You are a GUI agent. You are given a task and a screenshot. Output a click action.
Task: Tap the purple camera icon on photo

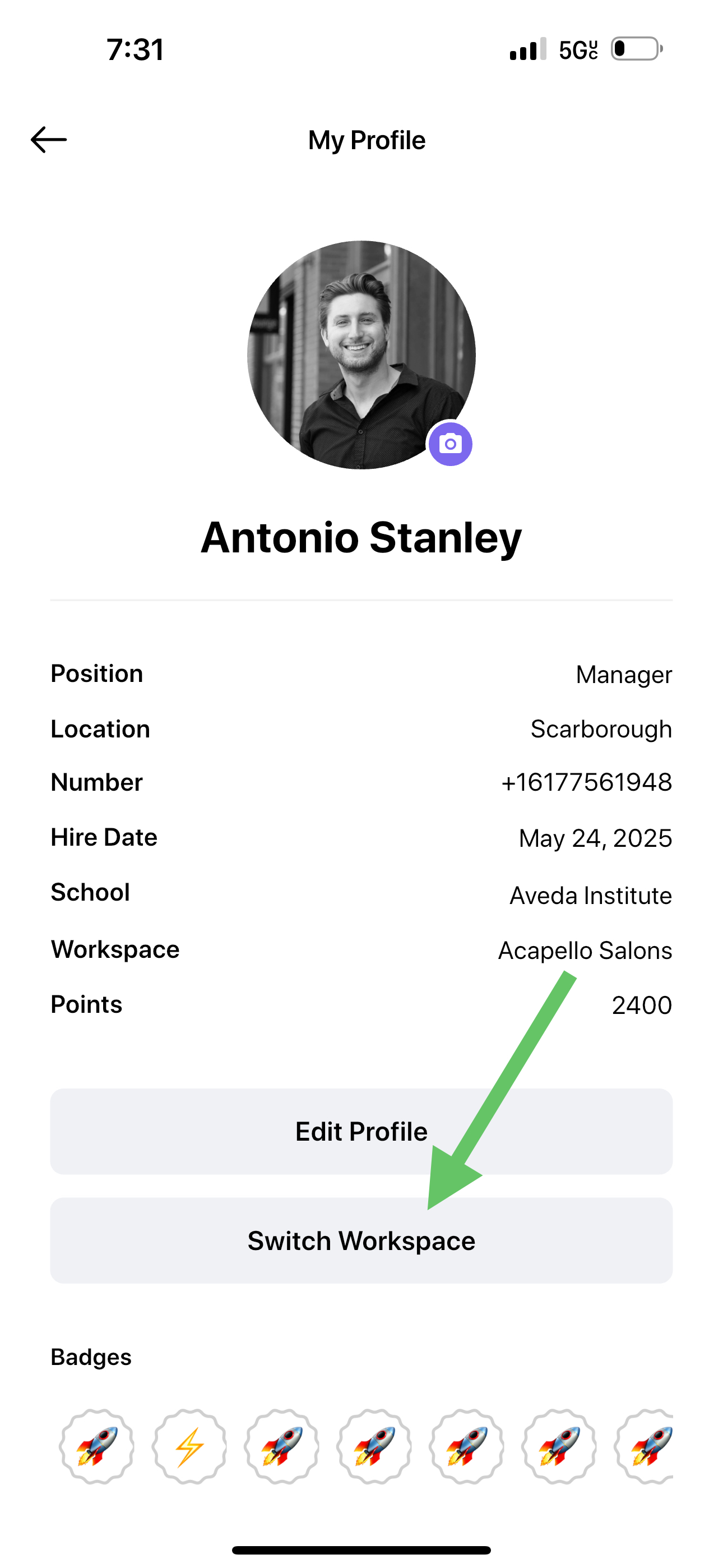(451, 444)
